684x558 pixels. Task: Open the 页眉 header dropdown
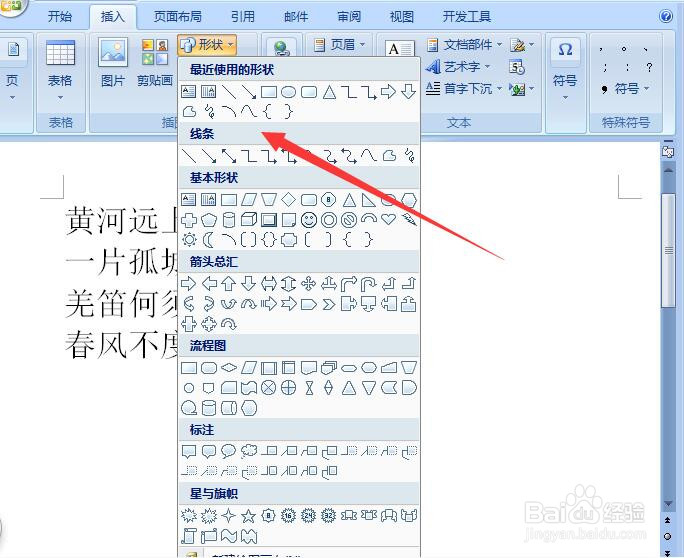(339, 45)
